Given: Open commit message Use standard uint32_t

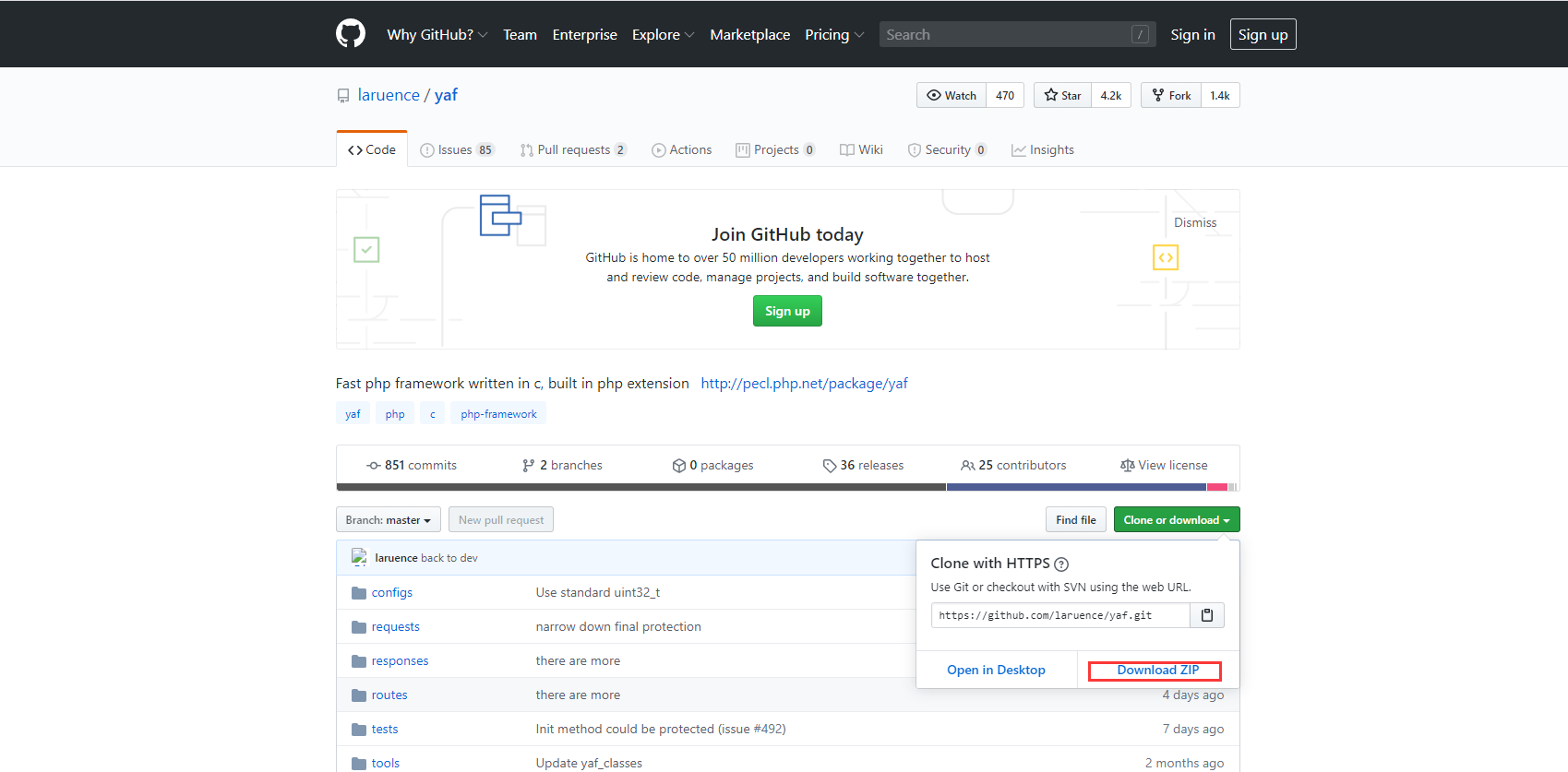Looking at the screenshot, I should click(598, 593).
